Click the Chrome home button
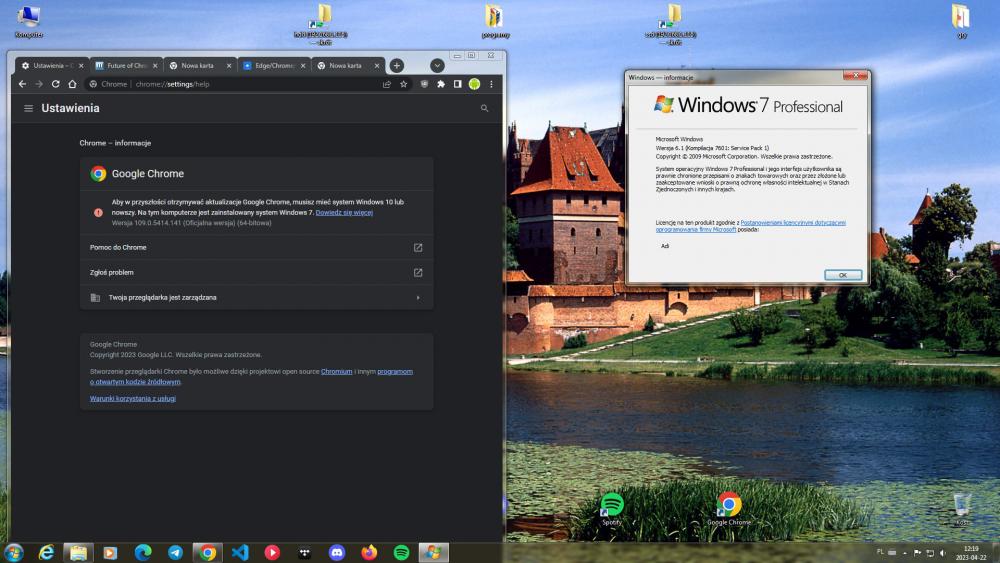The height and width of the screenshot is (563, 1000). click(72, 84)
